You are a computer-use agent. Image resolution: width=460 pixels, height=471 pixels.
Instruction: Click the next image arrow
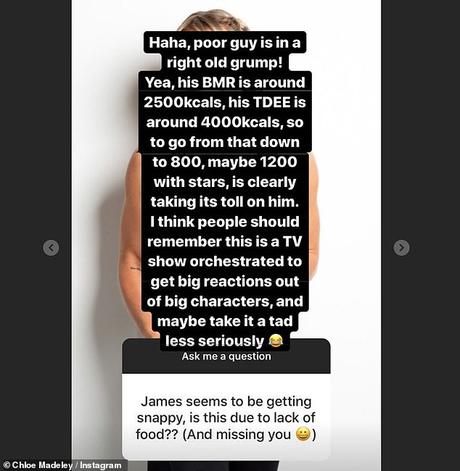(401, 248)
